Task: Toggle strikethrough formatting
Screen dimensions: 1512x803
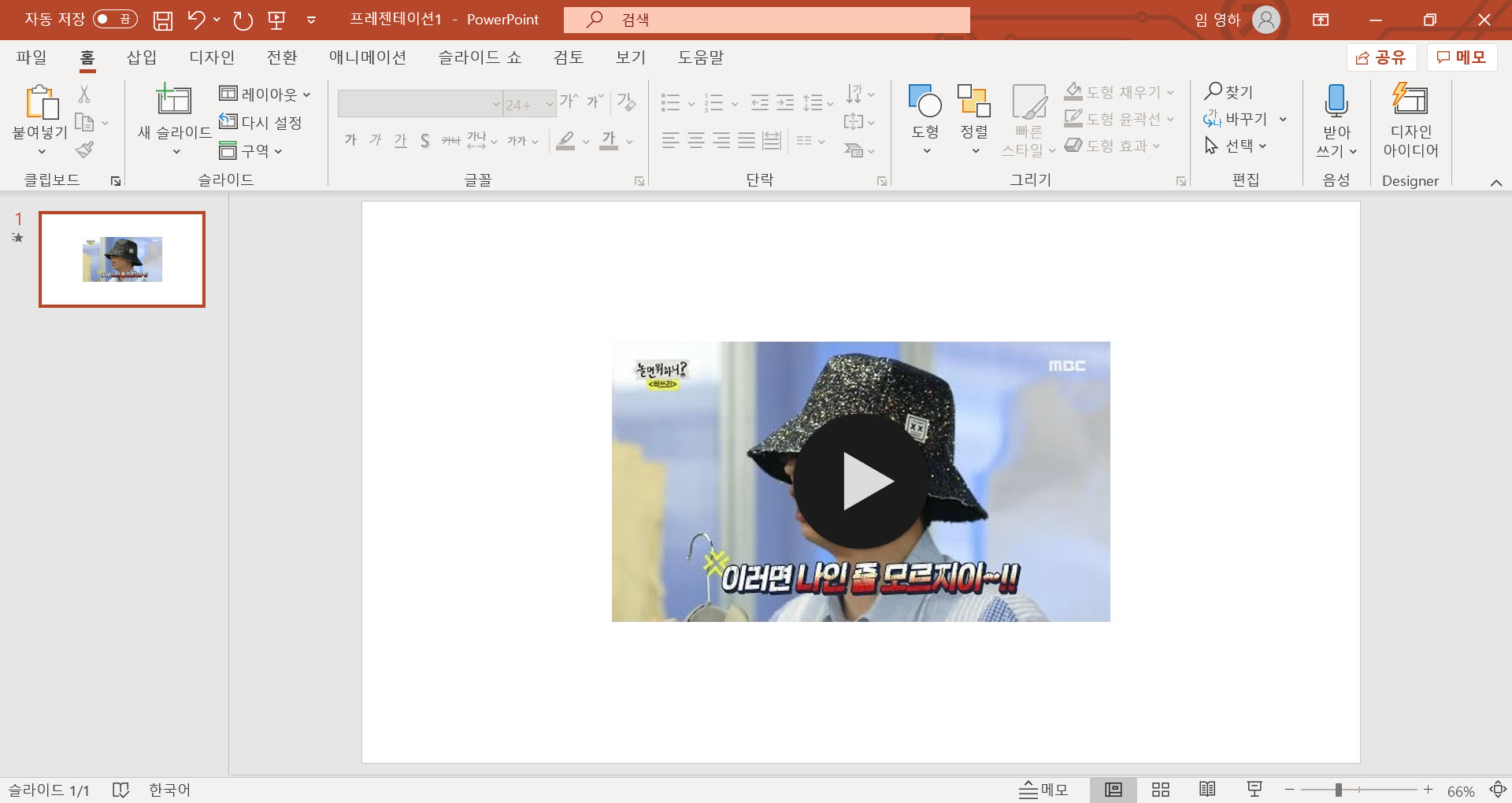Action: tap(450, 140)
